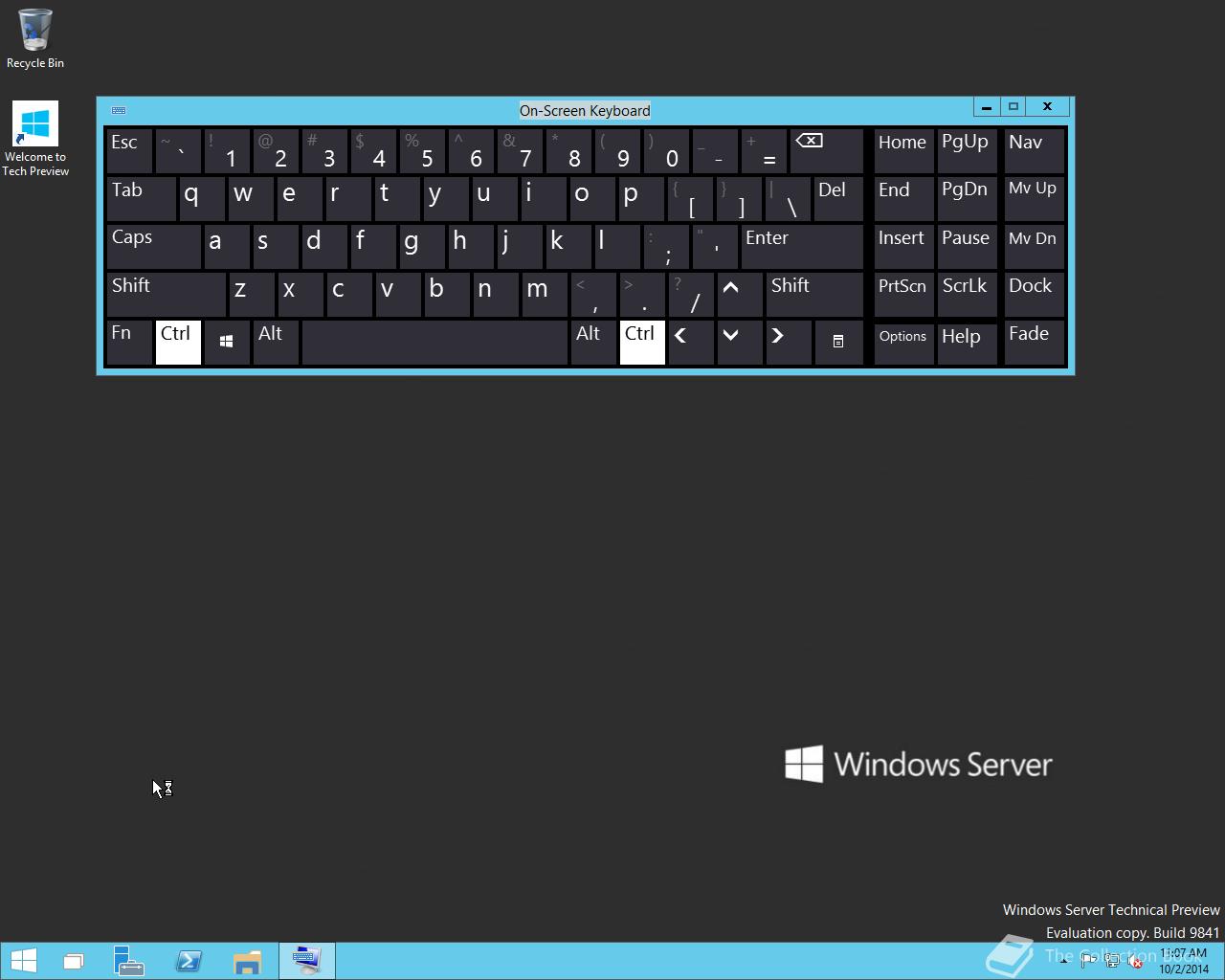
Task: Click the Fade key
Action: pos(1035,343)
